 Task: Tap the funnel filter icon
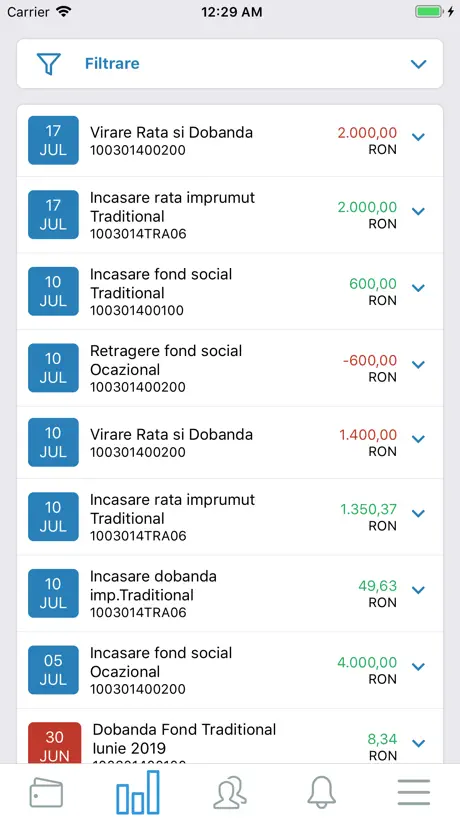click(49, 64)
